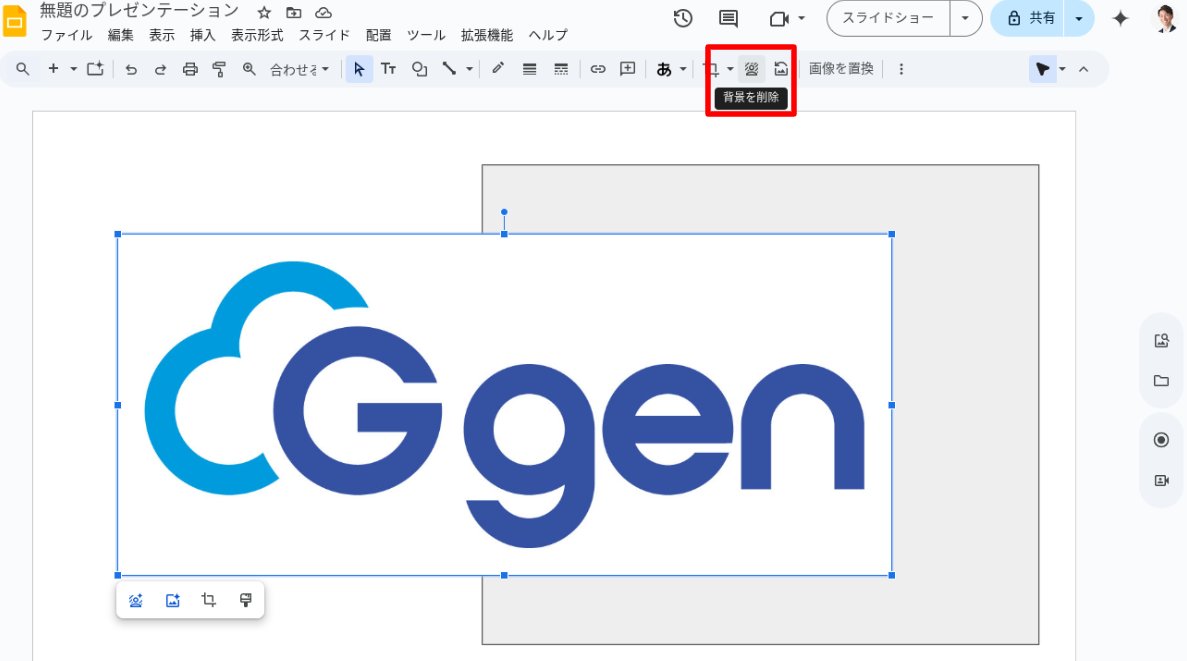Expand the crop mask shape dropdown
Image resolution: width=1187 pixels, height=661 pixels.
730,69
